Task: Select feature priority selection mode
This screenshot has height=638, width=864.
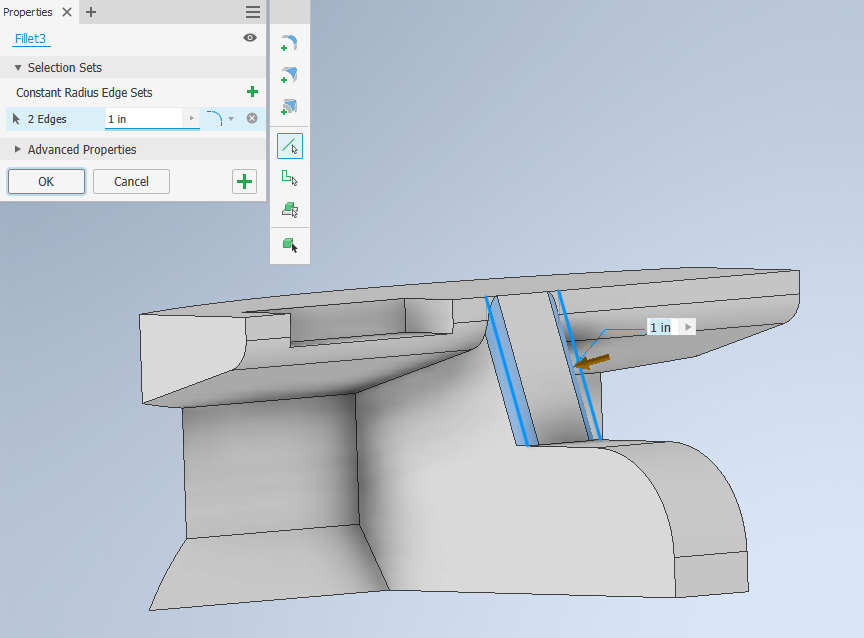Action: click(290, 210)
